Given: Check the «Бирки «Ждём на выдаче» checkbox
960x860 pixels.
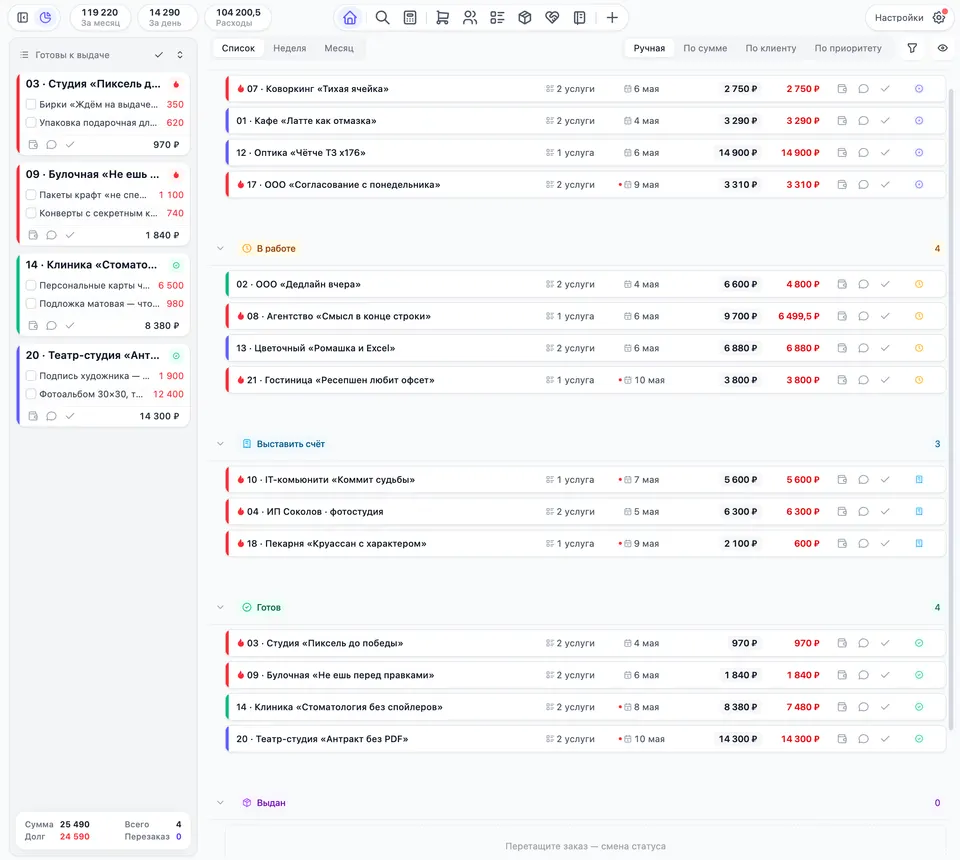Looking at the screenshot, I should [31, 104].
